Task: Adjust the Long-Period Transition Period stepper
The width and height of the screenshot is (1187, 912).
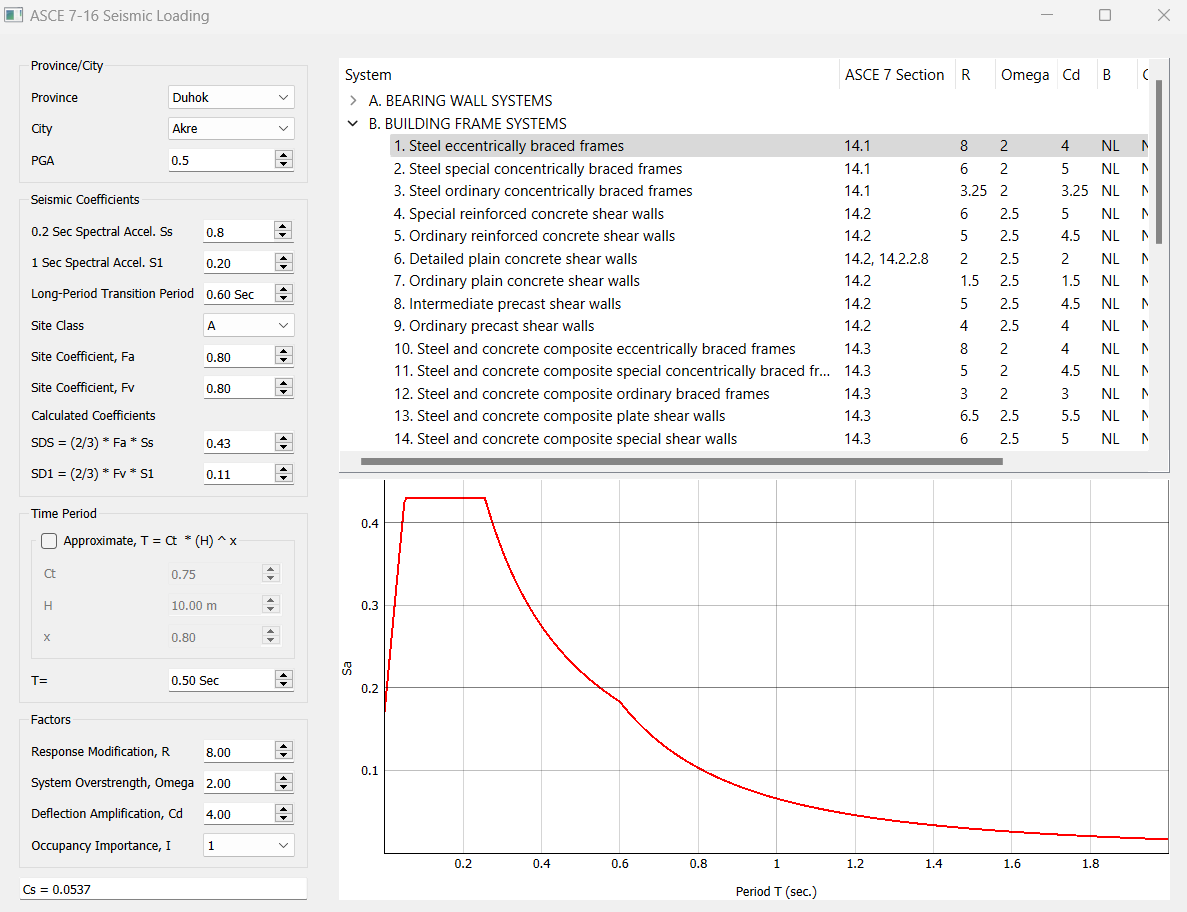Action: click(x=283, y=294)
